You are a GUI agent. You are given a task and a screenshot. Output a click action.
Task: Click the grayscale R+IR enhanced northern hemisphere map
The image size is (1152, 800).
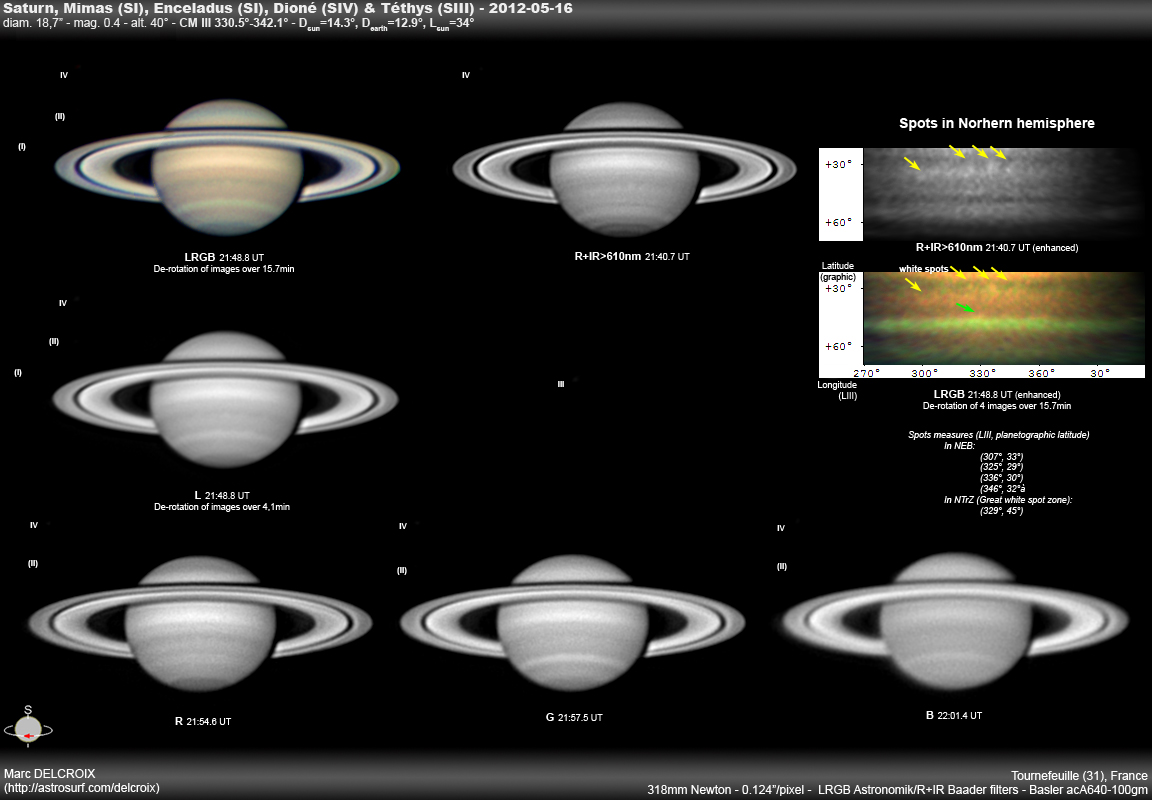click(1004, 194)
